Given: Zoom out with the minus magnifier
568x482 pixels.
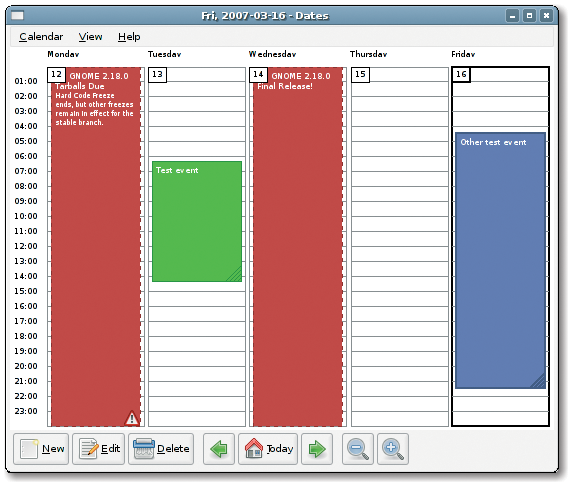Looking at the screenshot, I should coord(358,449).
